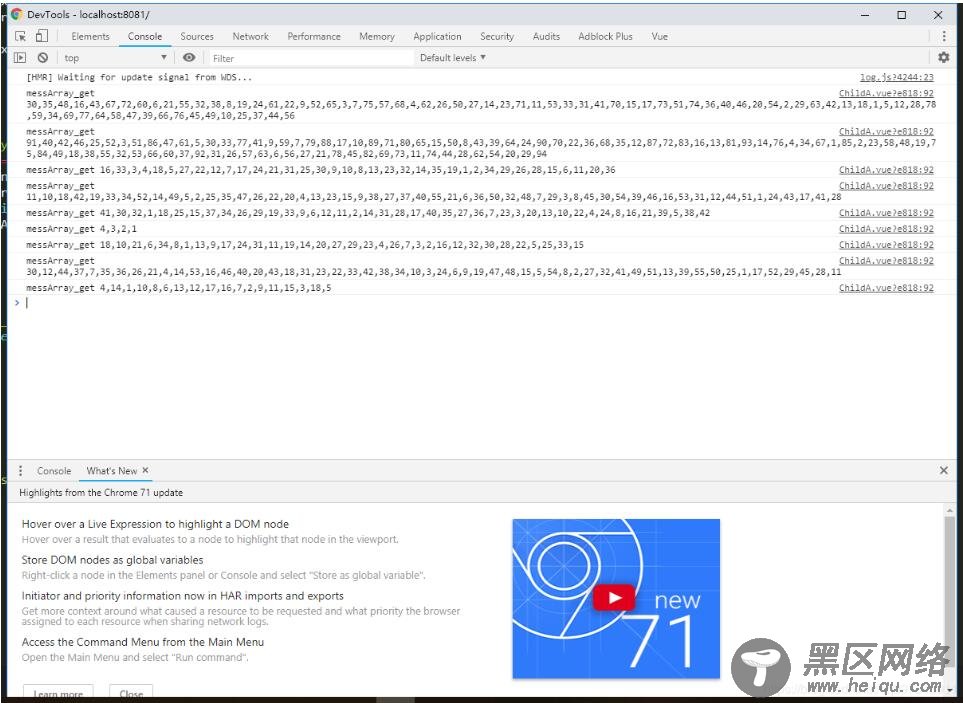Screen dimensions: 963x703
Task: Switch to the Audits tab
Action: coord(546,36)
